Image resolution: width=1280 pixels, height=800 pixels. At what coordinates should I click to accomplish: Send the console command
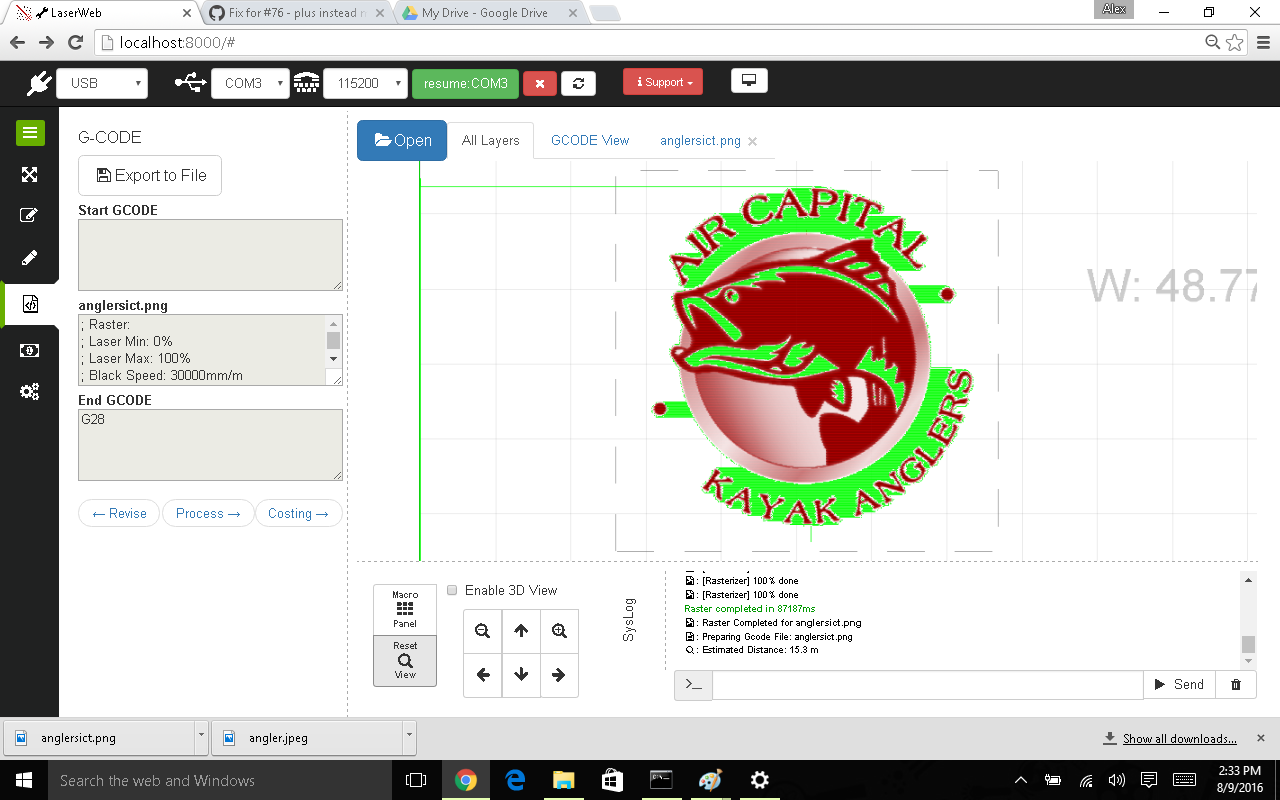click(x=1179, y=685)
